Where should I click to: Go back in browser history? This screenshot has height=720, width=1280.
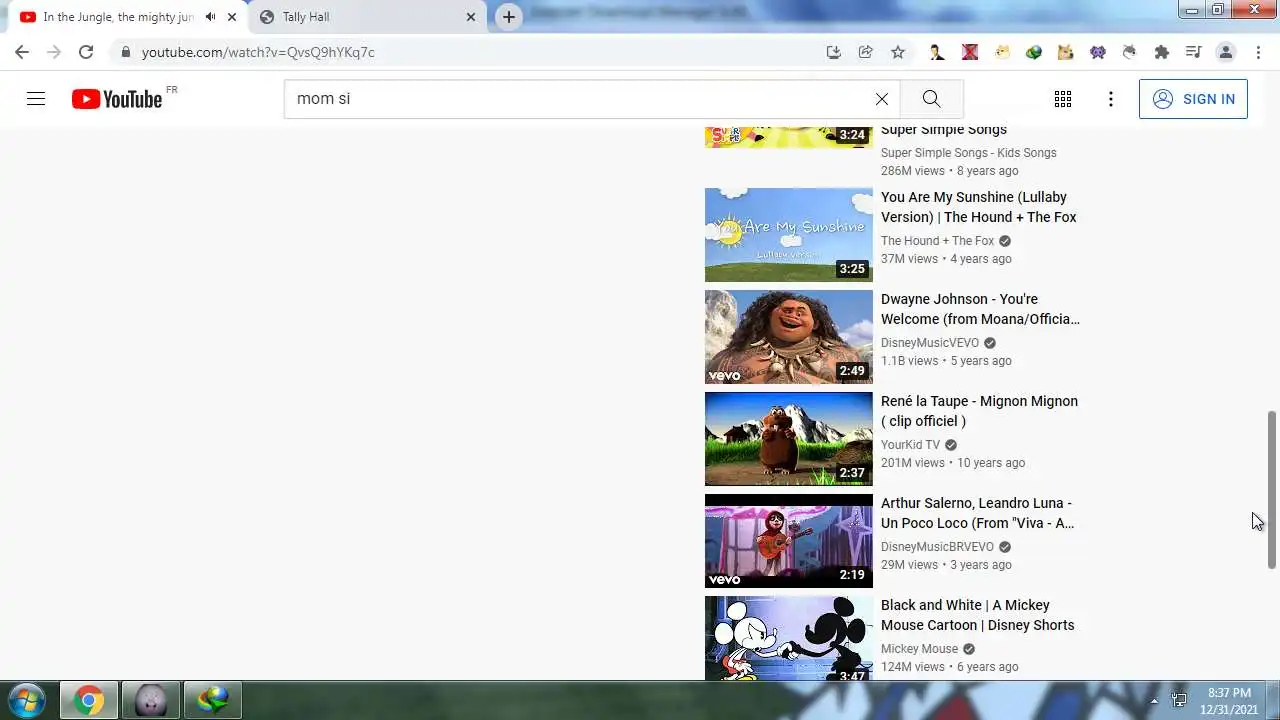point(22,52)
